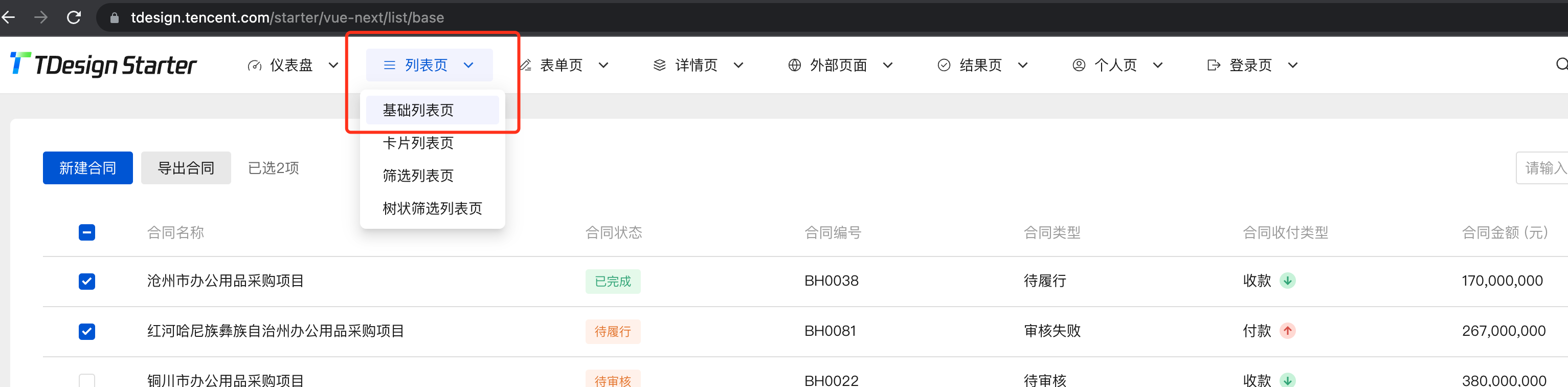
Task: Click the 表单页 form page icon
Action: point(525,64)
